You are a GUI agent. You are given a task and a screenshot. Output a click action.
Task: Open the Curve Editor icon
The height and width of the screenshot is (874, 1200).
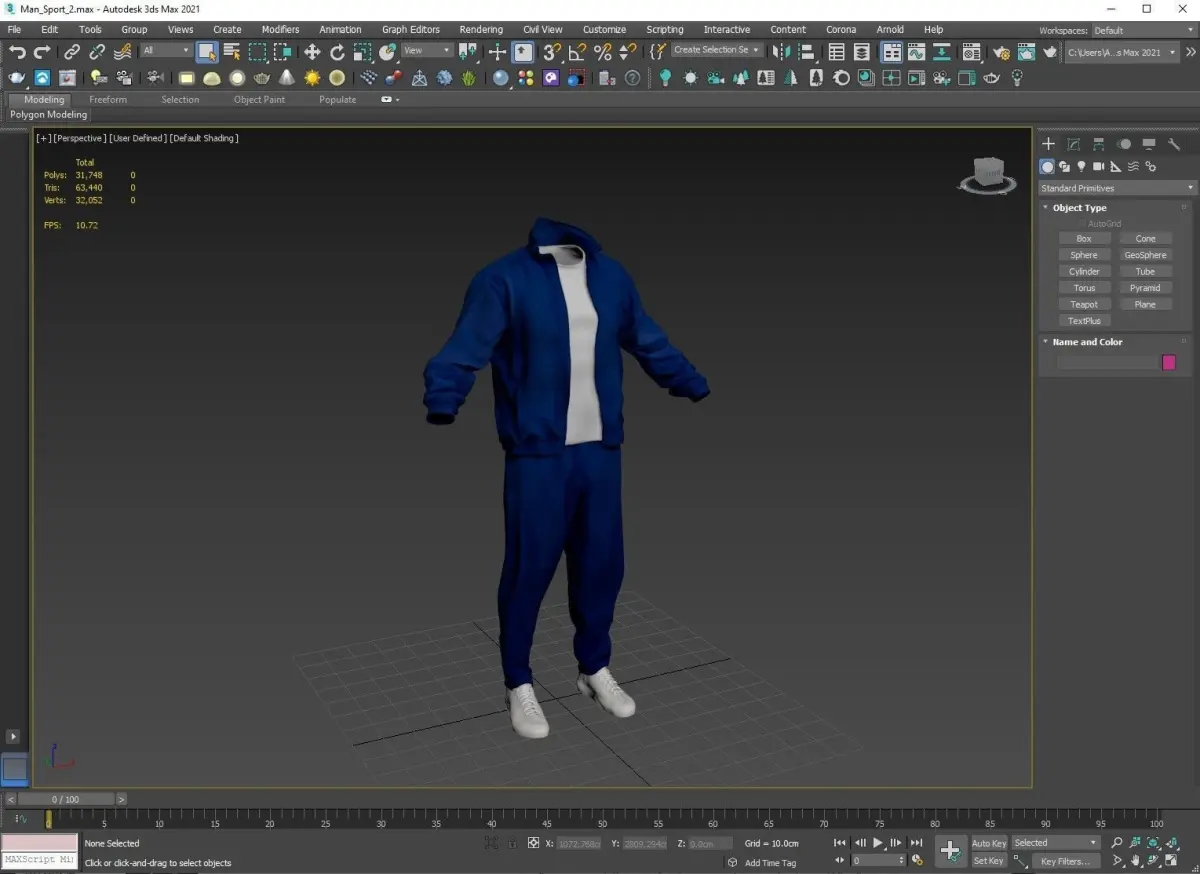pos(916,52)
